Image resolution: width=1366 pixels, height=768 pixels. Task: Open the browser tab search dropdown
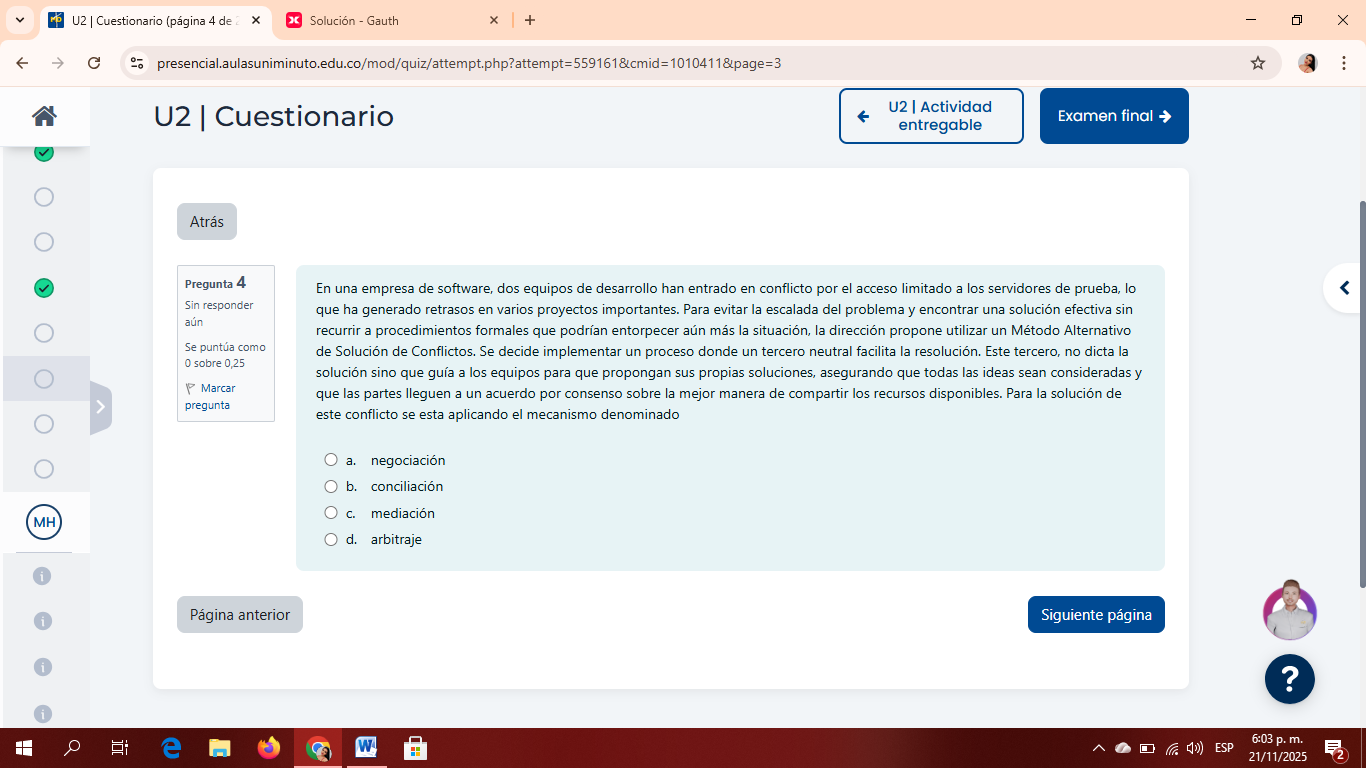[19, 20]
